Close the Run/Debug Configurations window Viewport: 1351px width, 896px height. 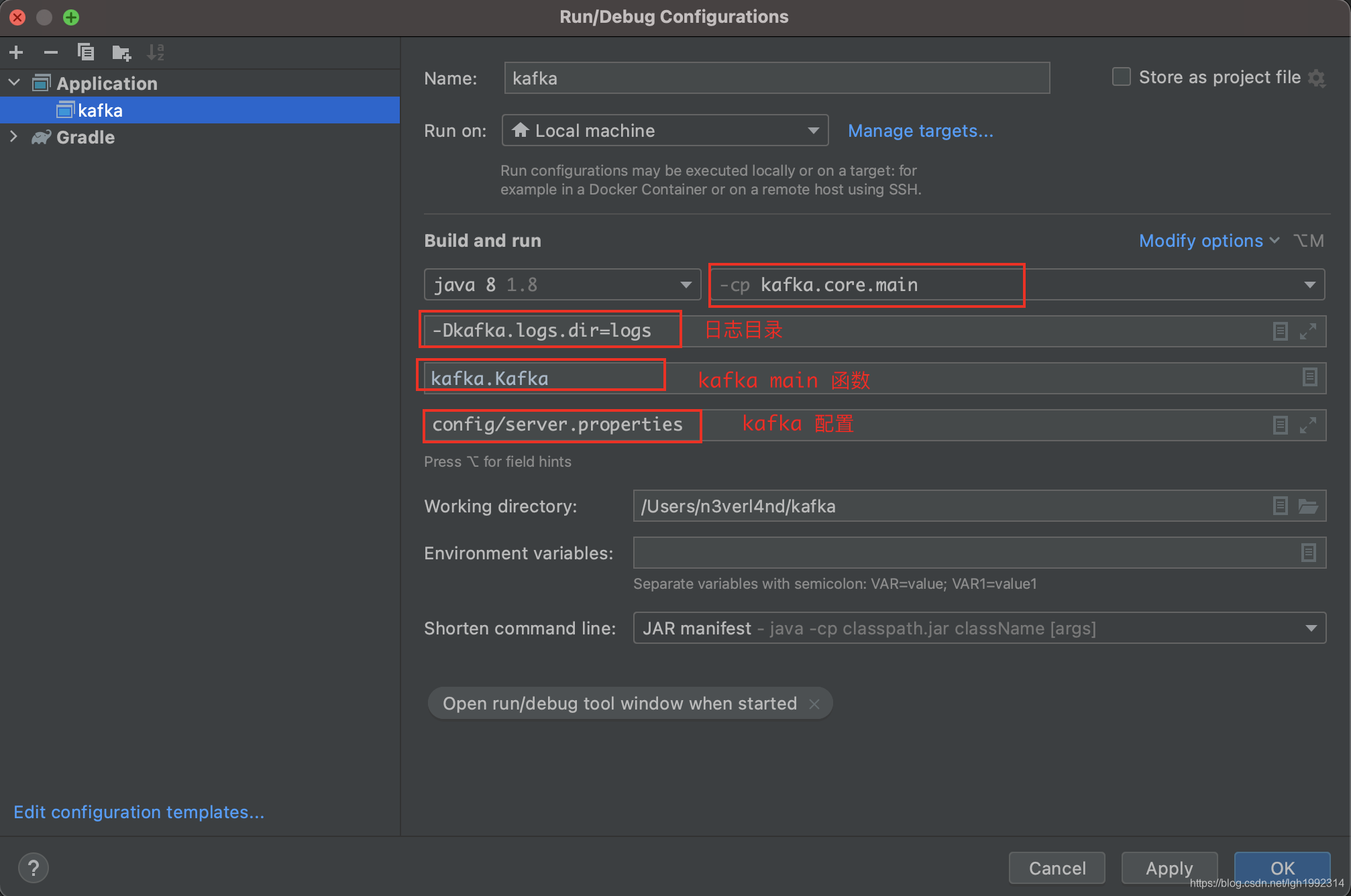point(17,17)
